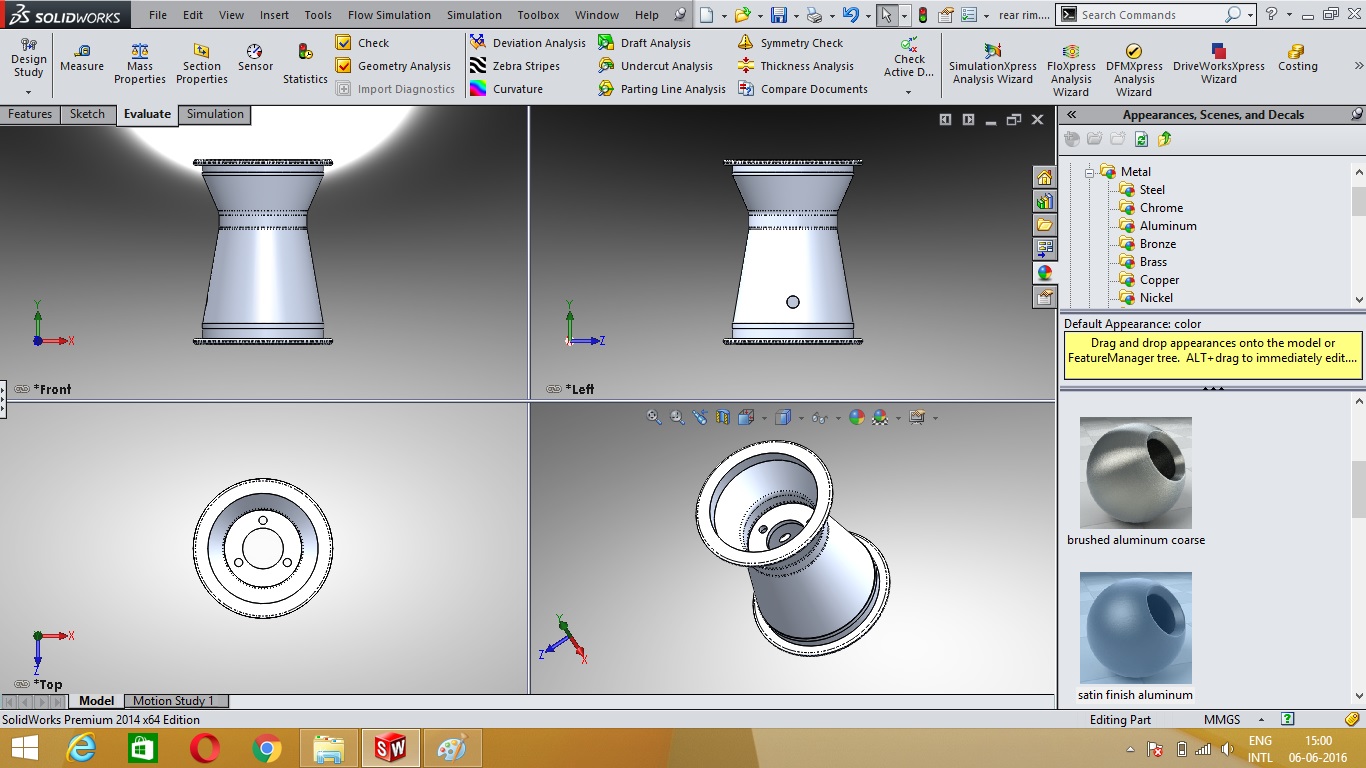
Task: Open the Search Commands dropdown arrow
Action: point(1250,15)
